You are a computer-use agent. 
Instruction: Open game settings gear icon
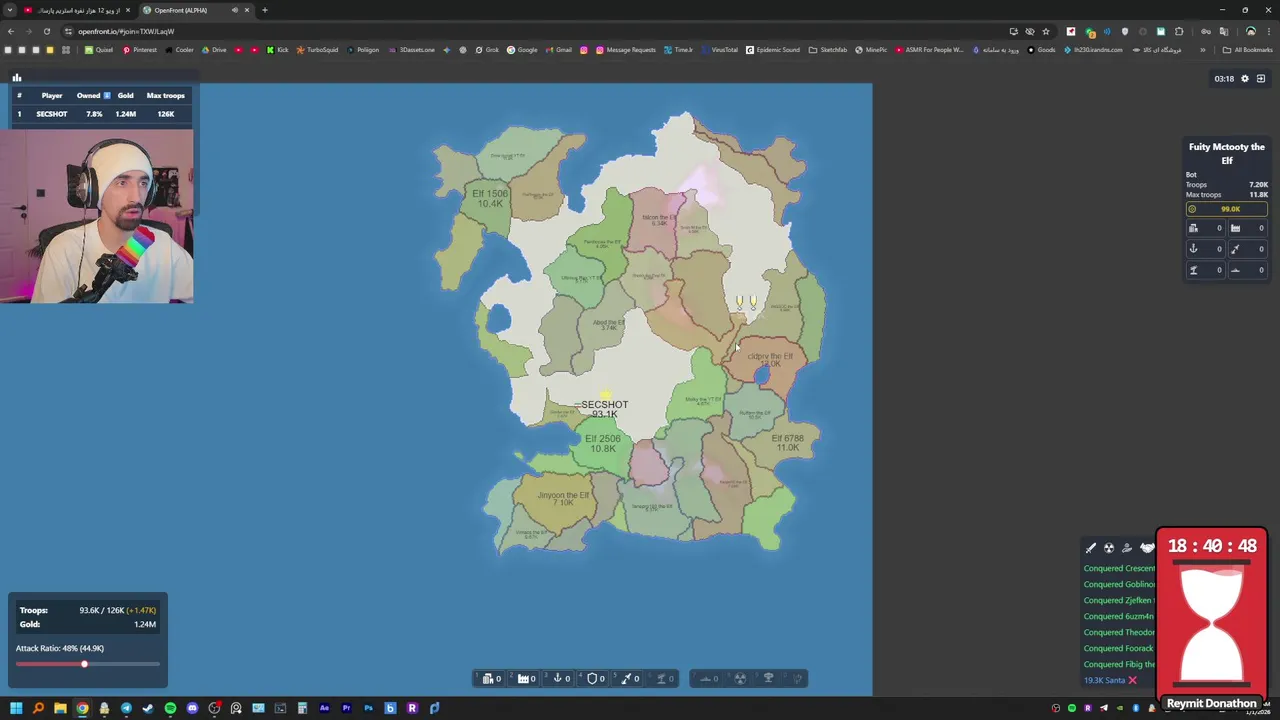pos(1245,79)
